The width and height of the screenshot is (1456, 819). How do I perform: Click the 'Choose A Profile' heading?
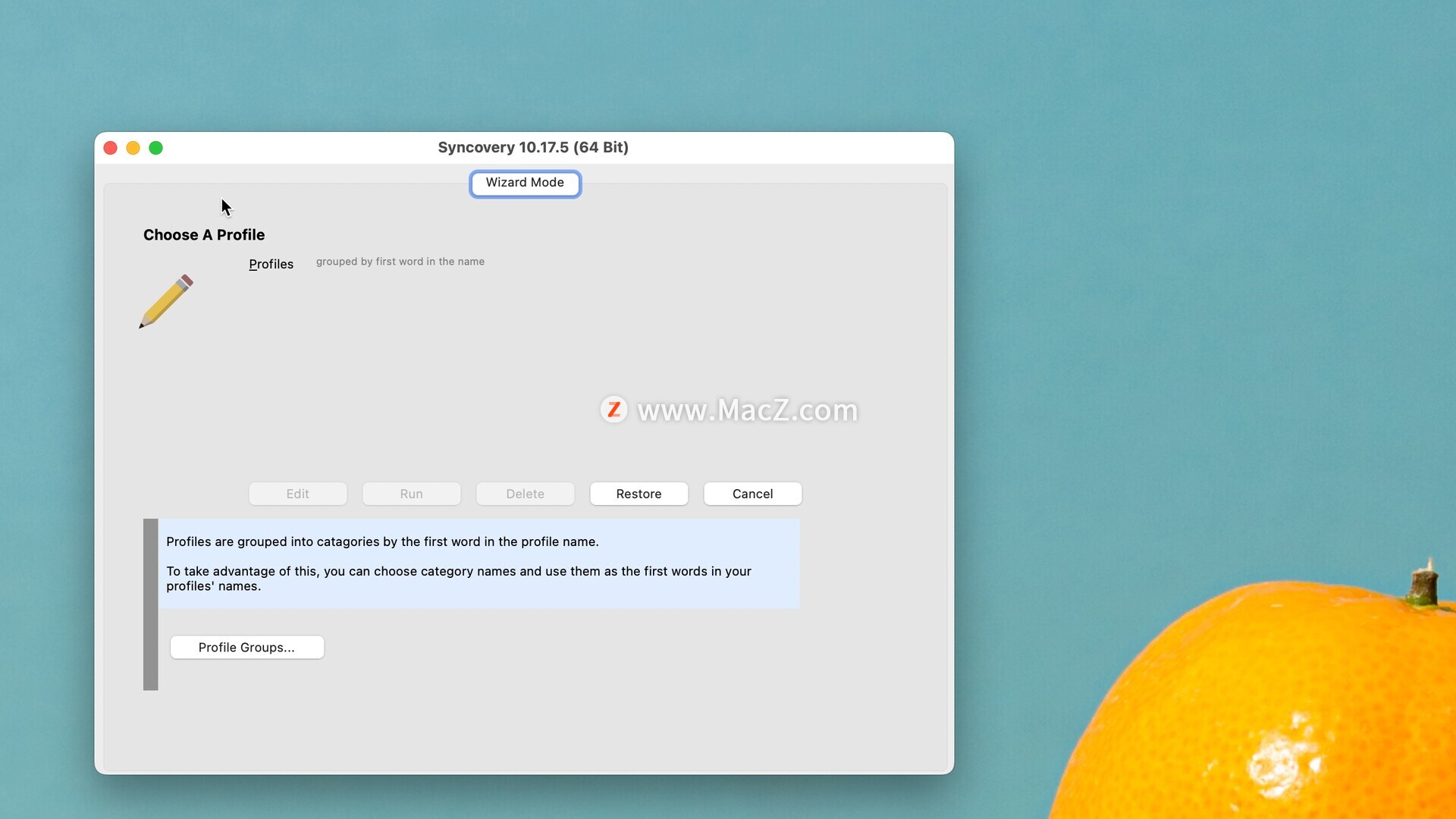click(x=204, y=235)
